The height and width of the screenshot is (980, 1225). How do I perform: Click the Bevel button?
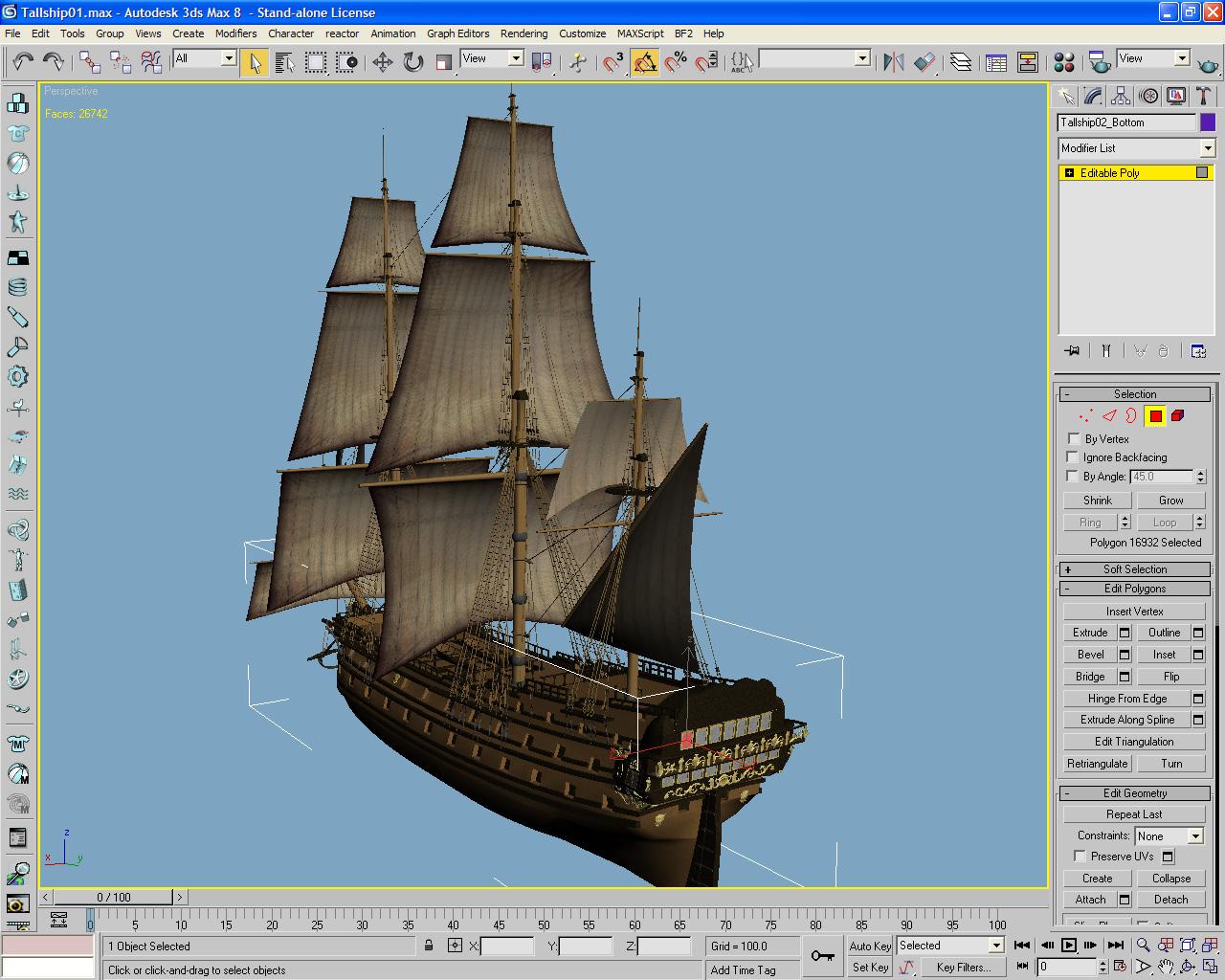(x=1090, y=655)
